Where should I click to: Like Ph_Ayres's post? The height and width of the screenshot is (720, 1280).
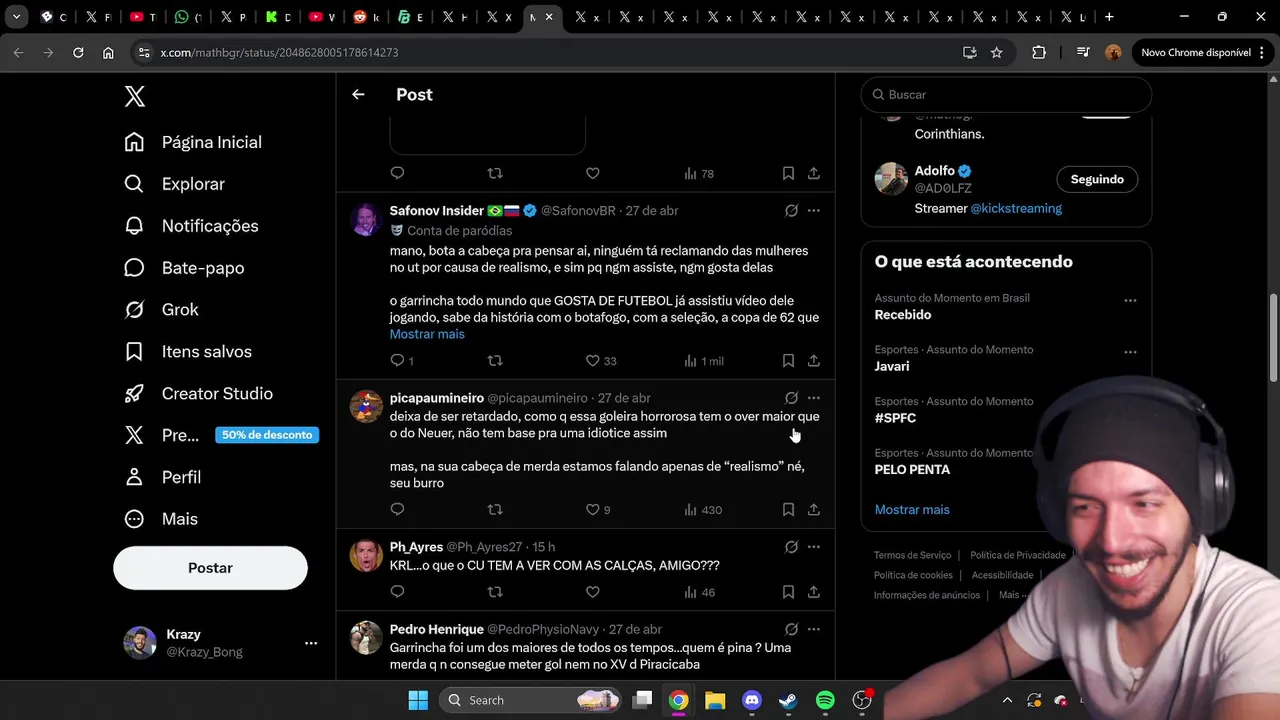coord(592,592)
